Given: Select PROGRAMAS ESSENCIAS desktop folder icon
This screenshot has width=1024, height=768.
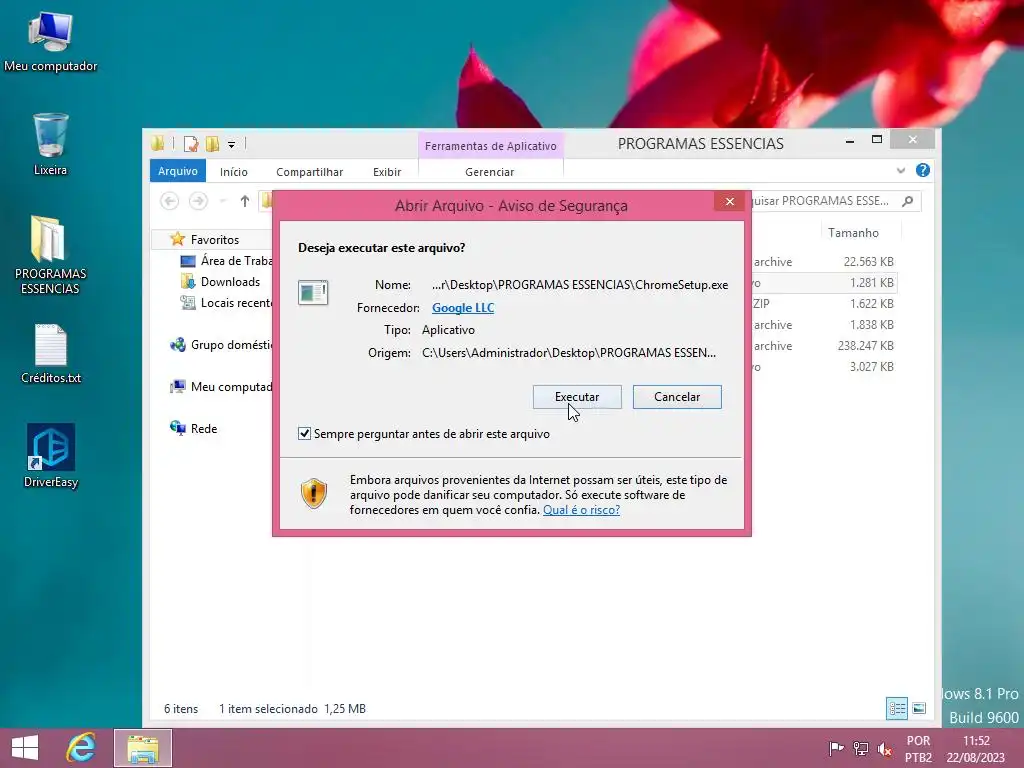Looking at the screenshot, I should click(50, 255).
